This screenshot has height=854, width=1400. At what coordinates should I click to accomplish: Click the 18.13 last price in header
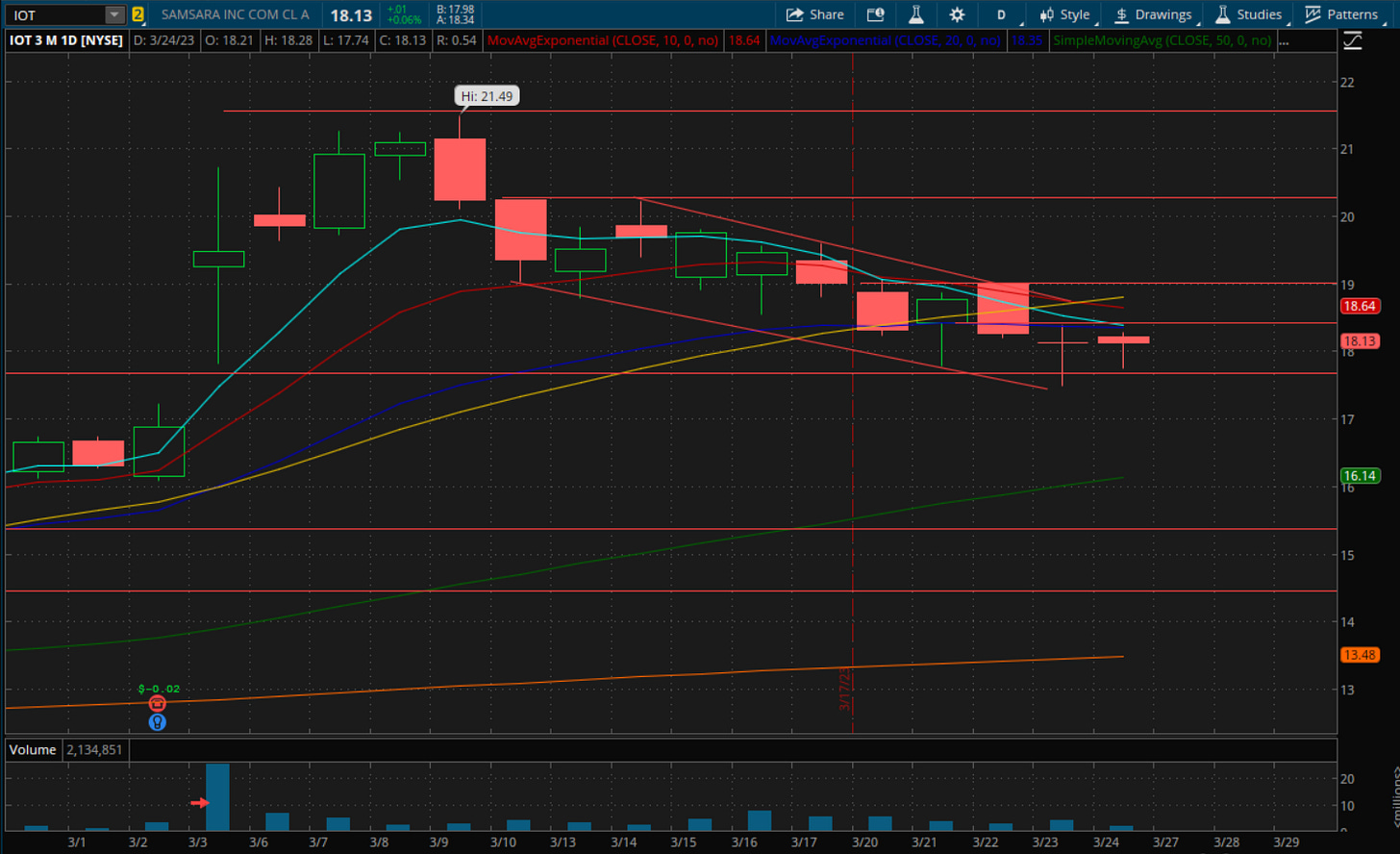click(351, 15)
